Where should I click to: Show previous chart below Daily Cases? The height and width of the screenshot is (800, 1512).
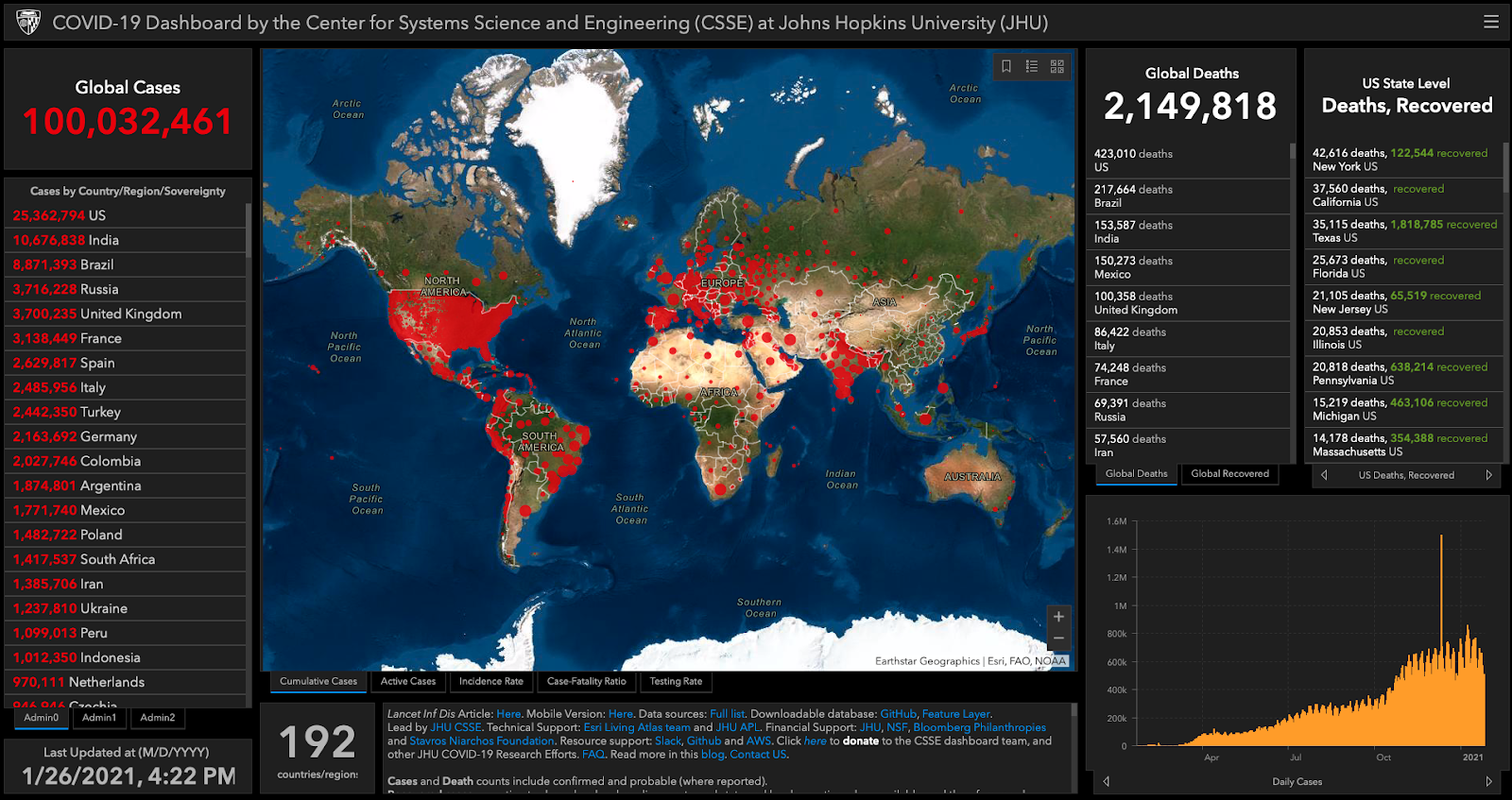(x=1107, y=781)
